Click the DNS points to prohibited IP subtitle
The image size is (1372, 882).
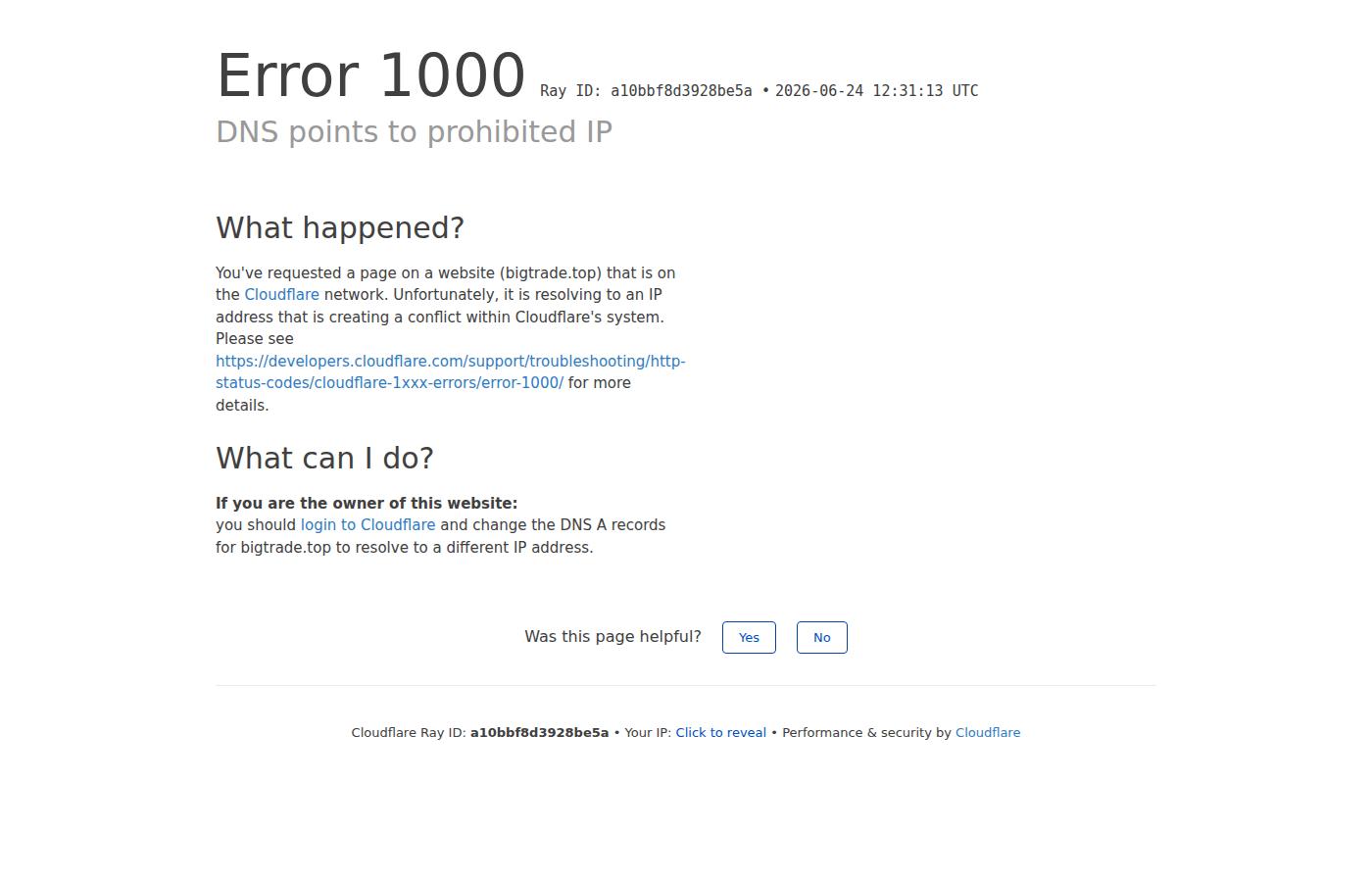click(414, 132)
